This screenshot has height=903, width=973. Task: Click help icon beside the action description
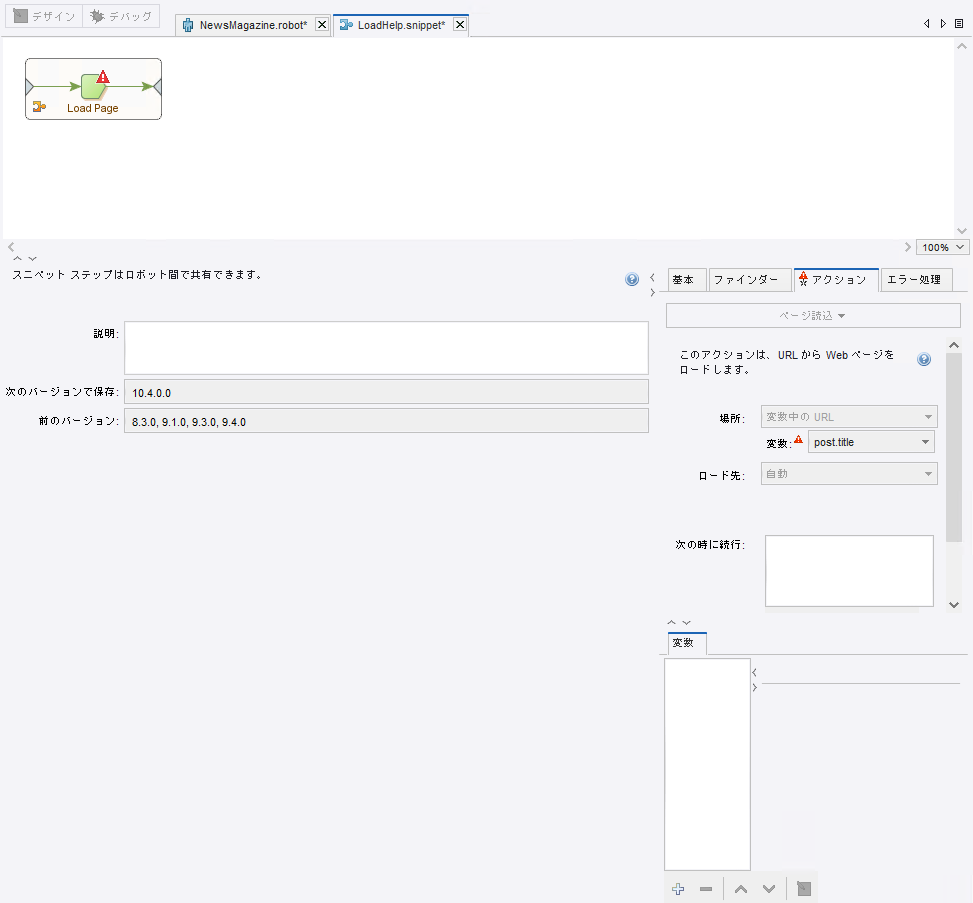(924, 360)
